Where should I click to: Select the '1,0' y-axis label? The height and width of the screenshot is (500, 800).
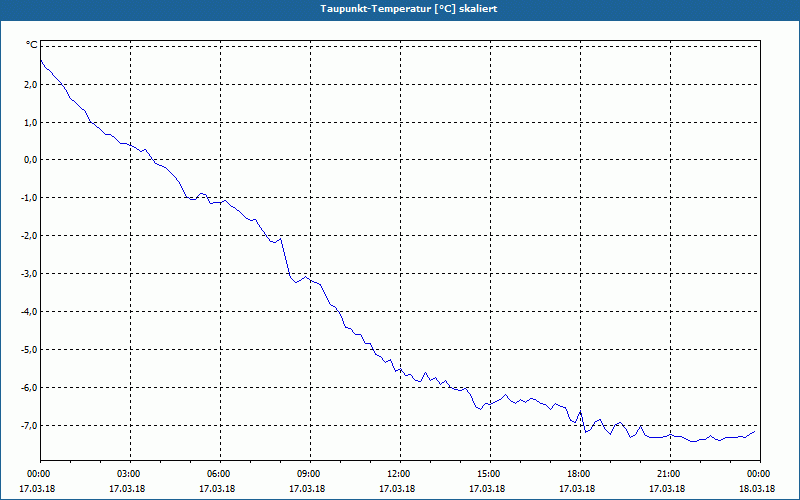coord(31,122)
